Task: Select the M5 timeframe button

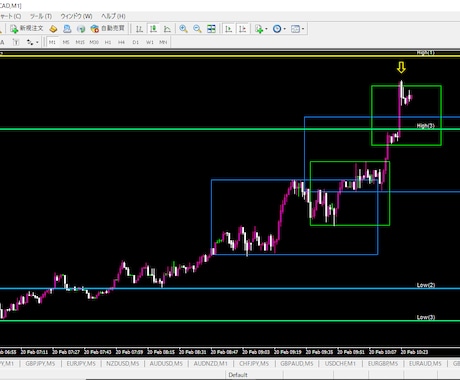Action: 66,42
